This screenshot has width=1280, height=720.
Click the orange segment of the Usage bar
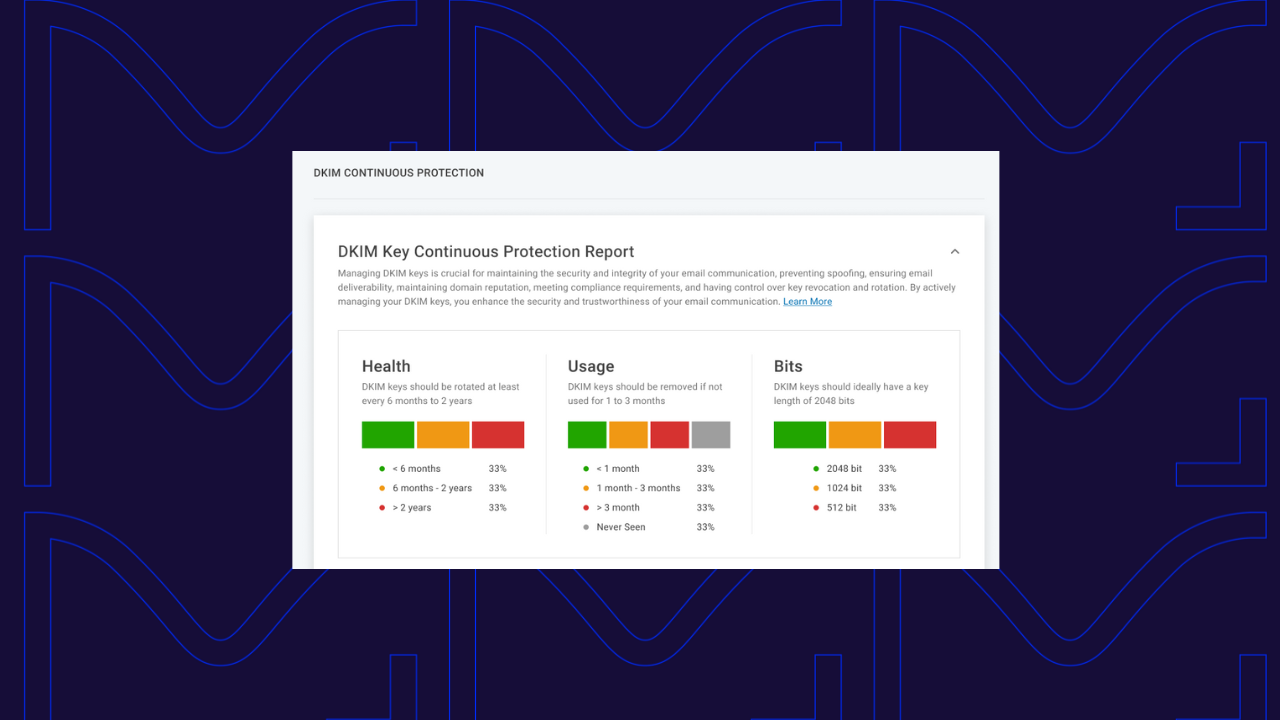[x=628, y=434]
